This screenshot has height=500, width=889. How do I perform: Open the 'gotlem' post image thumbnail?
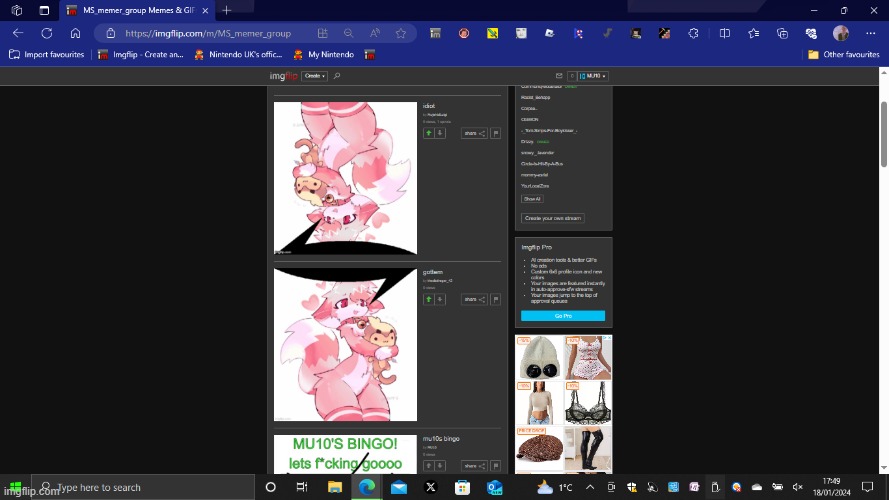[345, 345]
